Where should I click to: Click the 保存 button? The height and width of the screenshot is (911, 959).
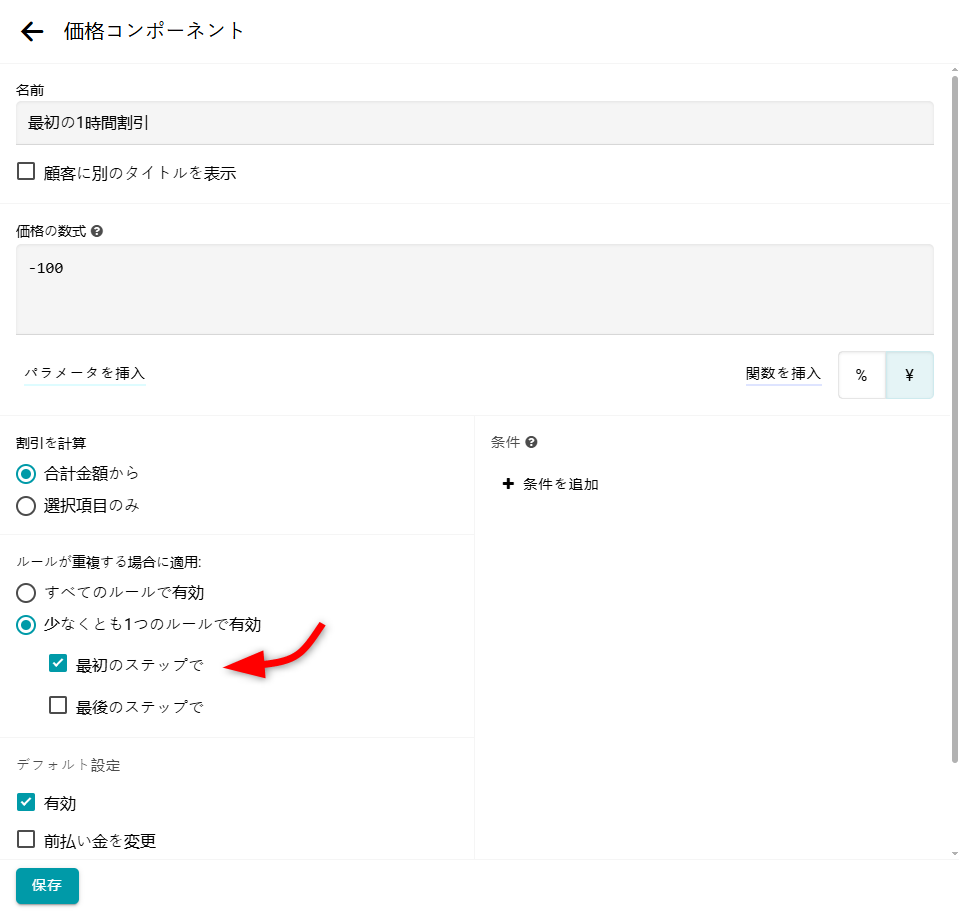coord(47,885)
